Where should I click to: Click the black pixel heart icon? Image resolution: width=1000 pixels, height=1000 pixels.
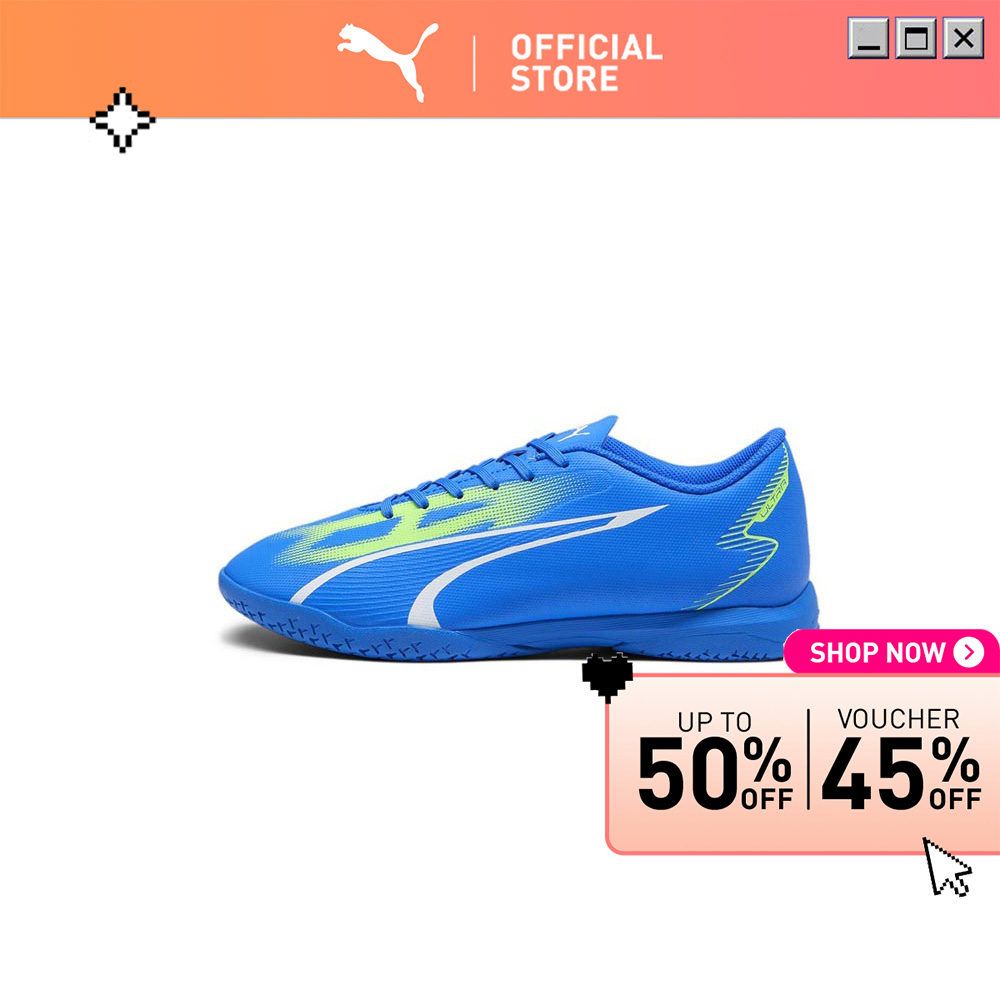click(x=607, y=677)
